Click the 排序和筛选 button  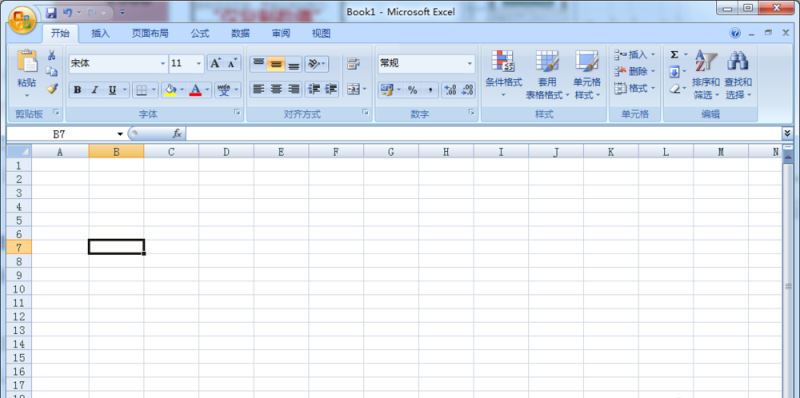coord(706,74)
